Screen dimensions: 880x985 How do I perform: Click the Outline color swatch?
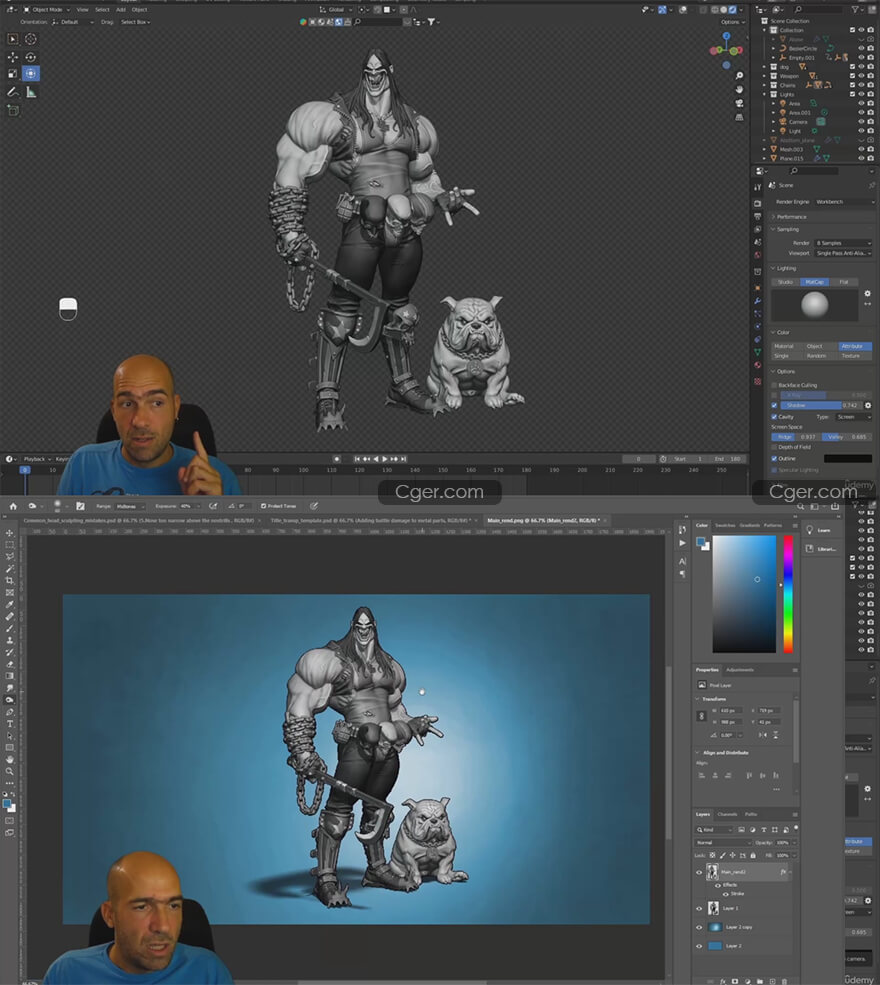[847, 459]
